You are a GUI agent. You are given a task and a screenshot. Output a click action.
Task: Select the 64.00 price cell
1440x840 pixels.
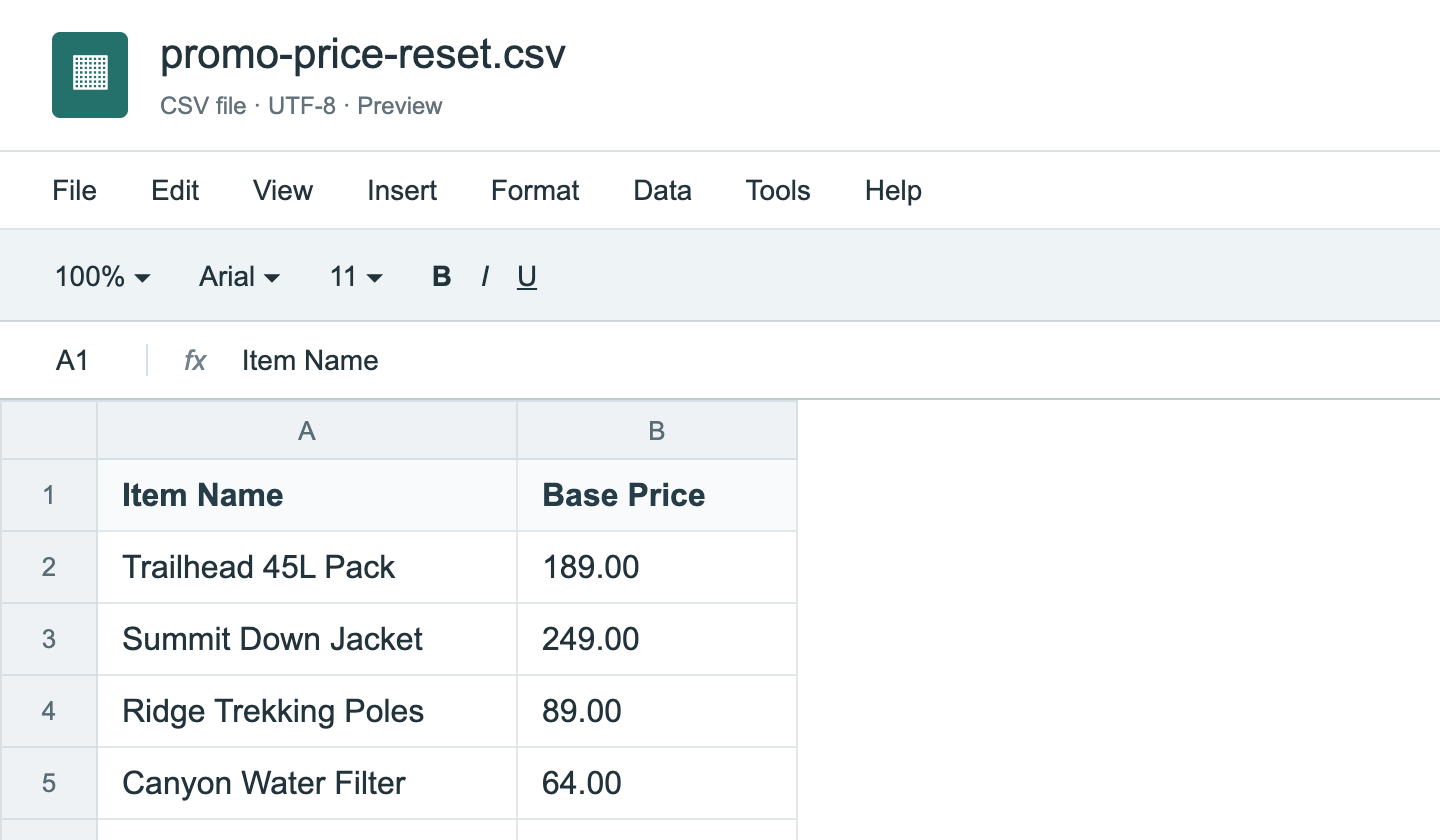pos(657,783)
